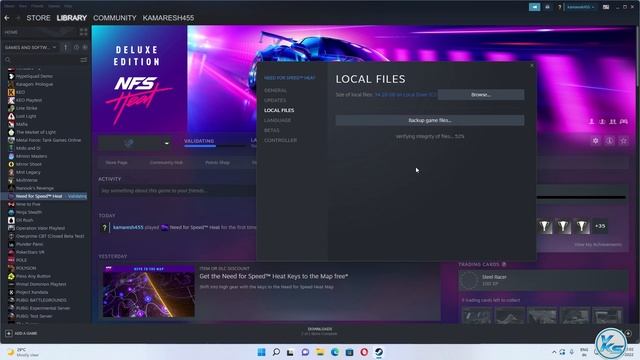Open the COMMUNITY section
The height and width of the screenshot is (360, 640).
click(x=115, y=18)
